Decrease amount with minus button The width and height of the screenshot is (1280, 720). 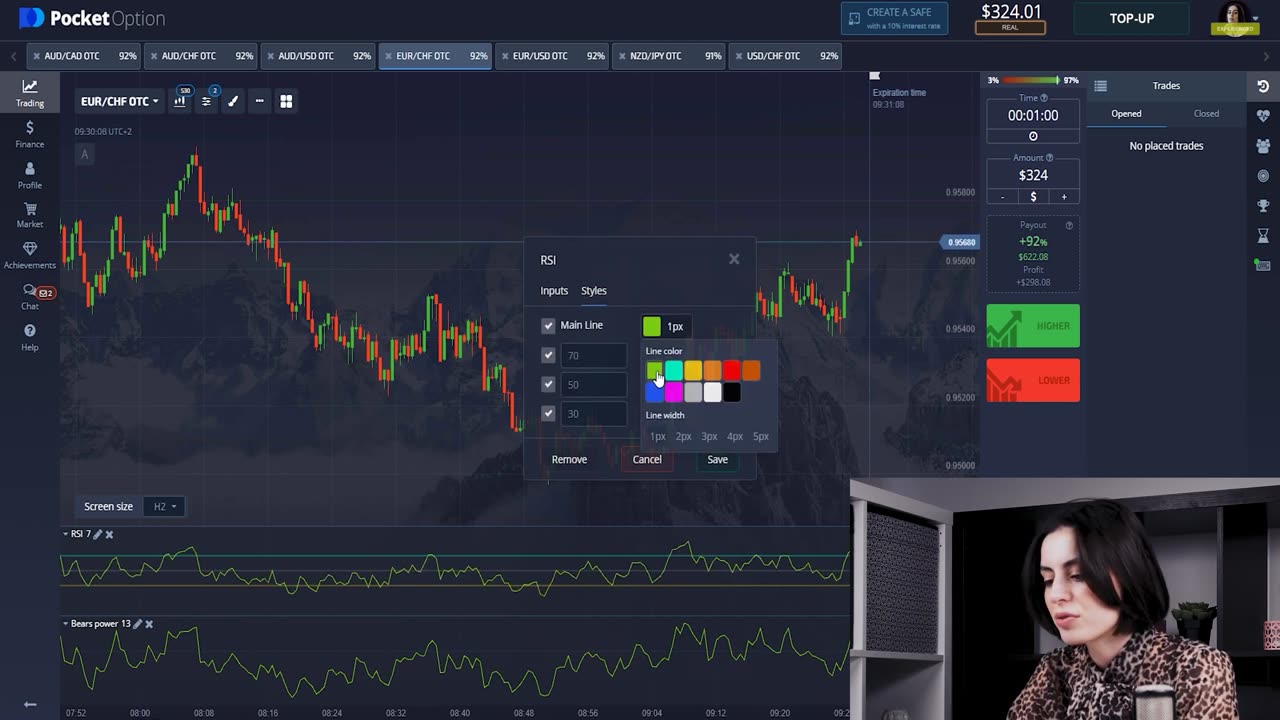pyautogui.click(x=1002, y=197)
